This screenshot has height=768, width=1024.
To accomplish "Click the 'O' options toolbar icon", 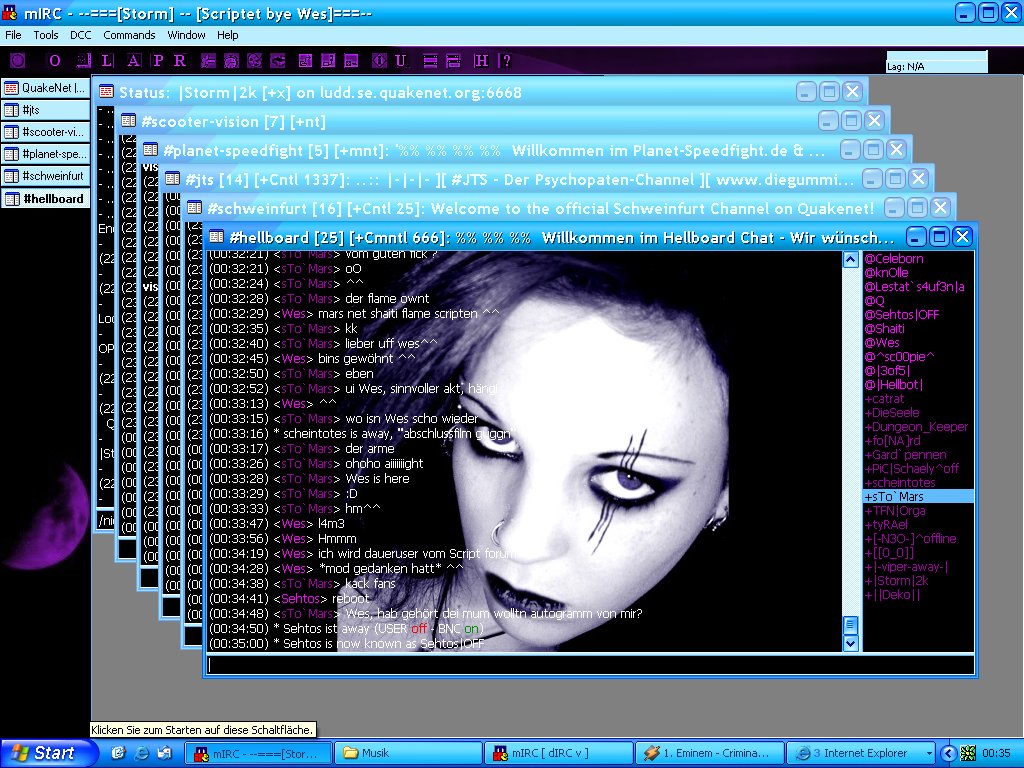I will click(x=55, y=61).
